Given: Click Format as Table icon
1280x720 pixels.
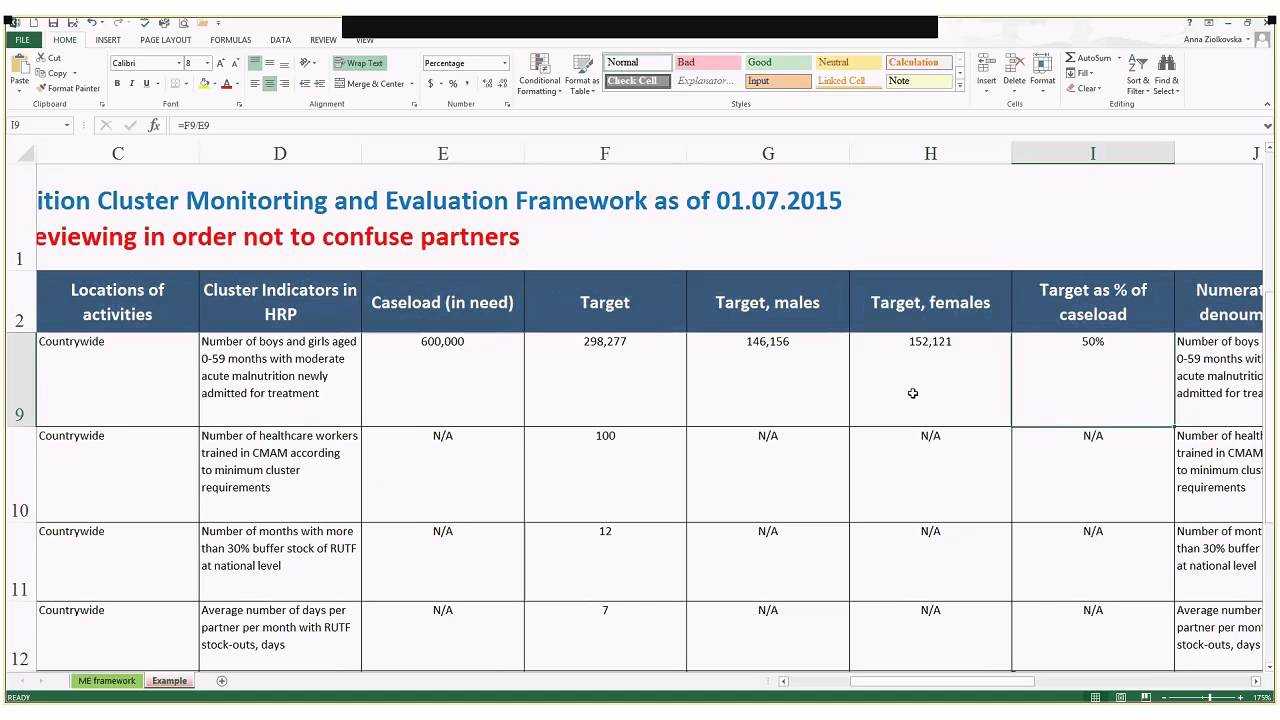Looking at the screenshot, I should click(581, 66).
